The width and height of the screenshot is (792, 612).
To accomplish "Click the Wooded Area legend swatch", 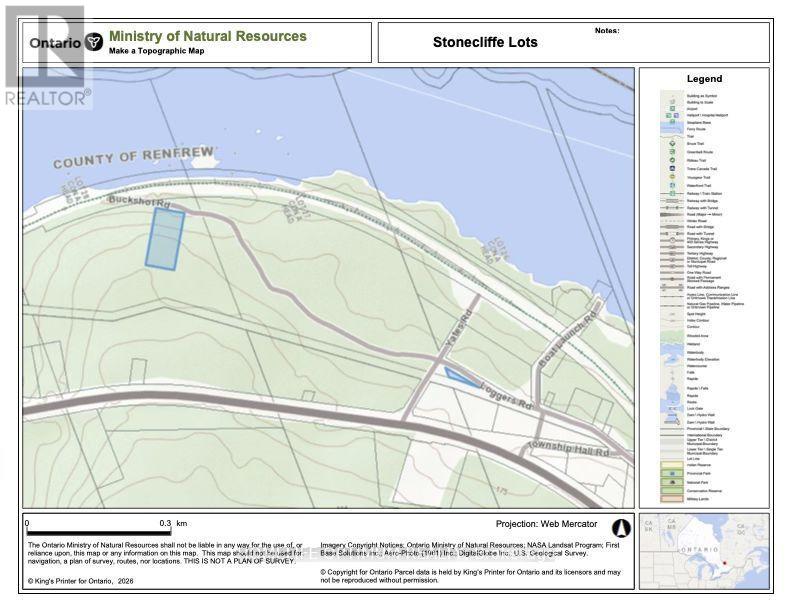I will [x=672, y=336].
